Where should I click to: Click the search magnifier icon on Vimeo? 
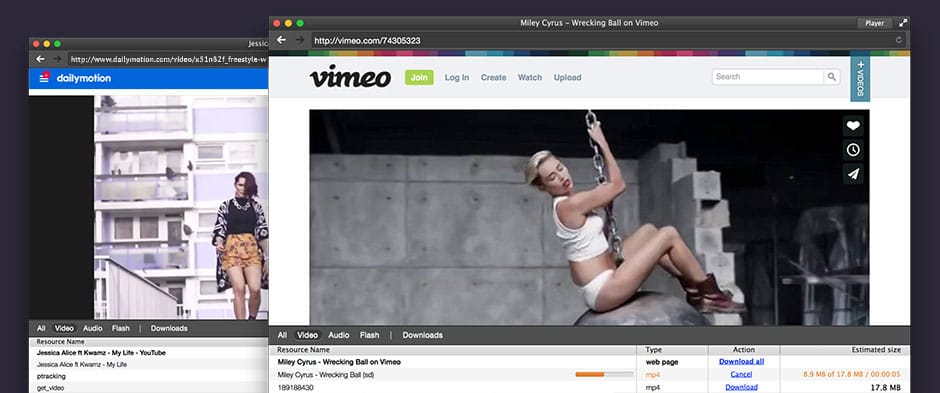click(x=831, y=77)
